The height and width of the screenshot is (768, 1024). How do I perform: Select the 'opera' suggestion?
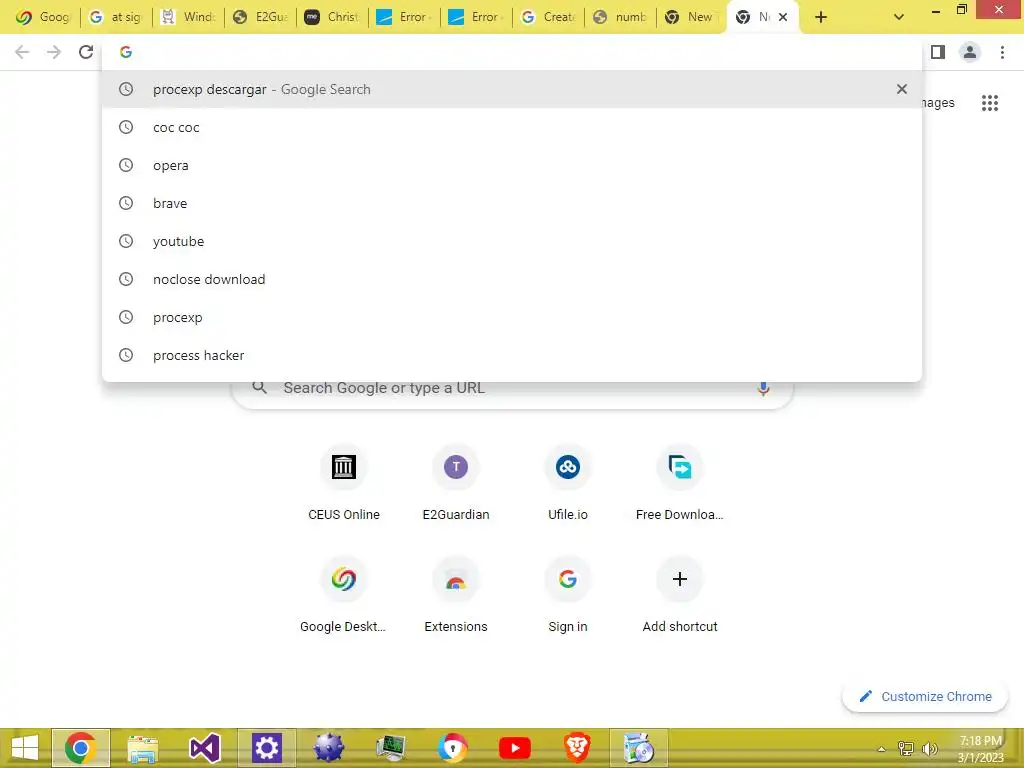pos(512,165)
